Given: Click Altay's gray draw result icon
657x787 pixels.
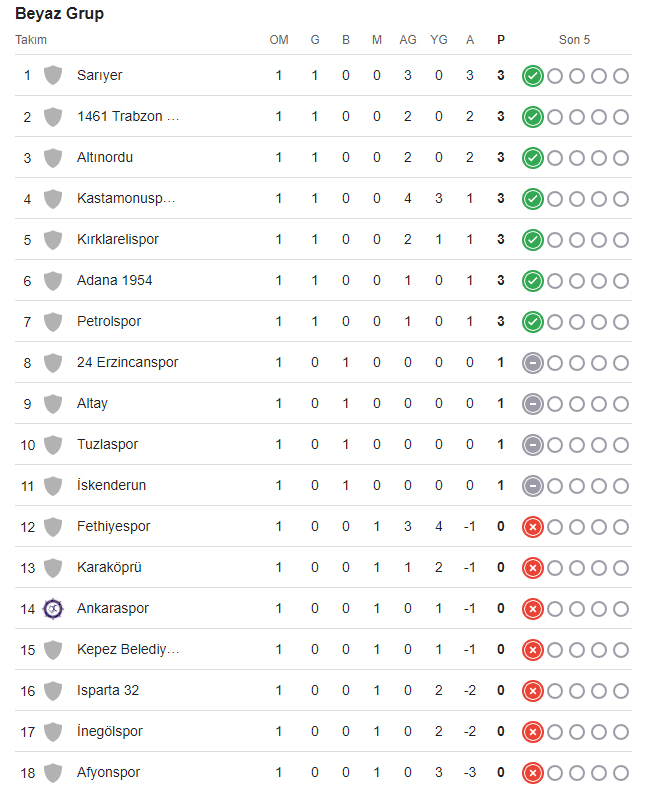Looking at the screenshot, I should point(533,404).
